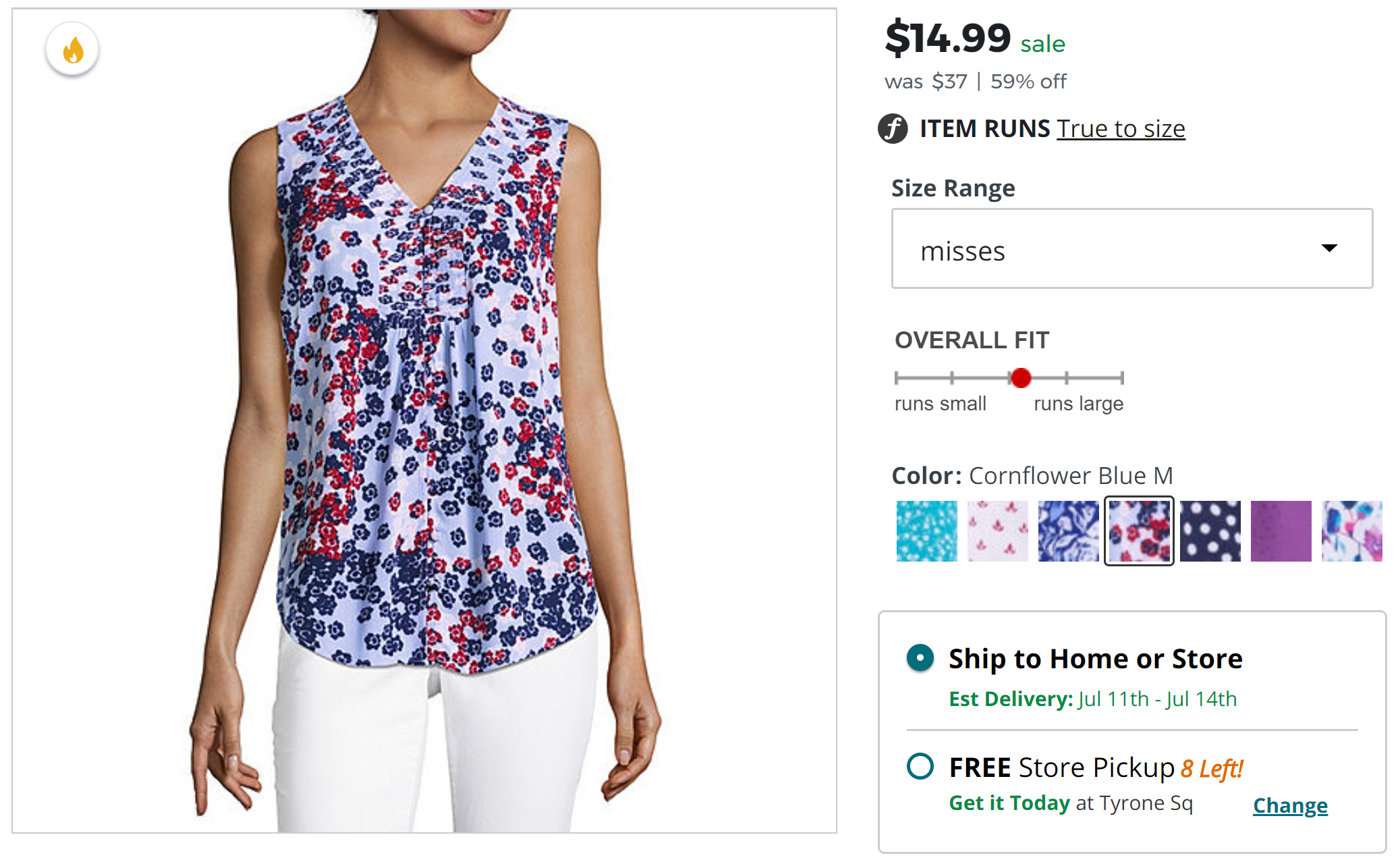Open the Size Range misses dropdown
Image resolution: width=1400 pixels, height=864 pixels.
(x=1131, y=248)
